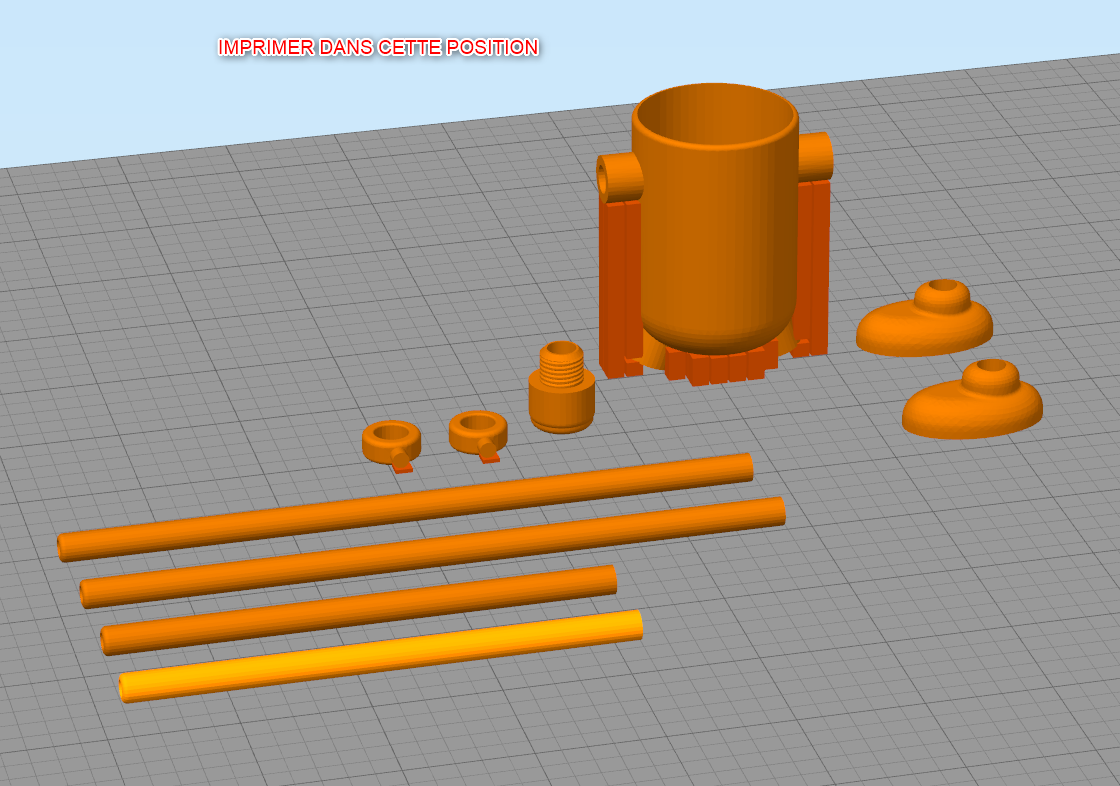
Task: Select the lower dome-shaped foot model
Action: click(972, 399)
